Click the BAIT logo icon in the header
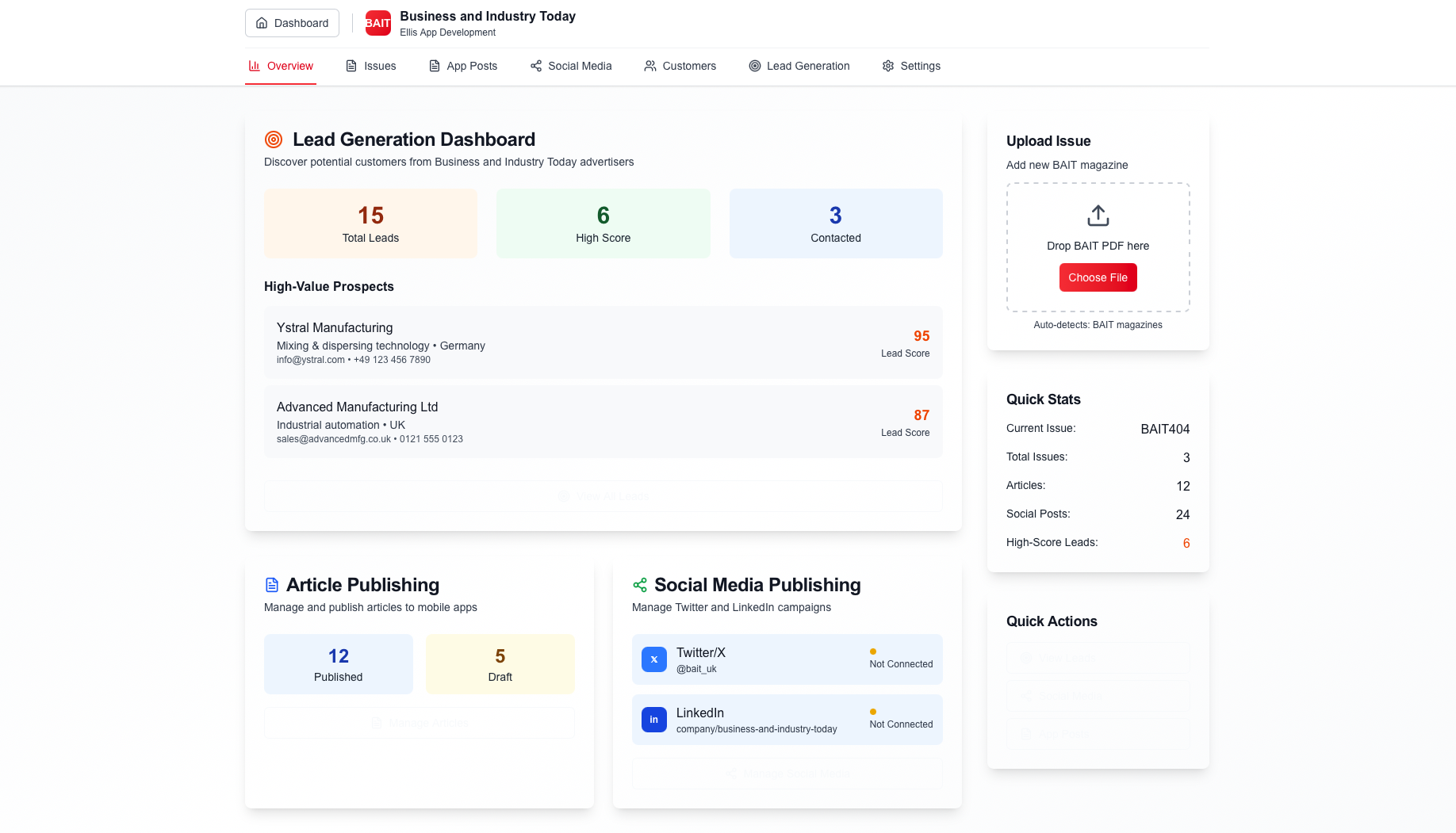 point(377,23)
